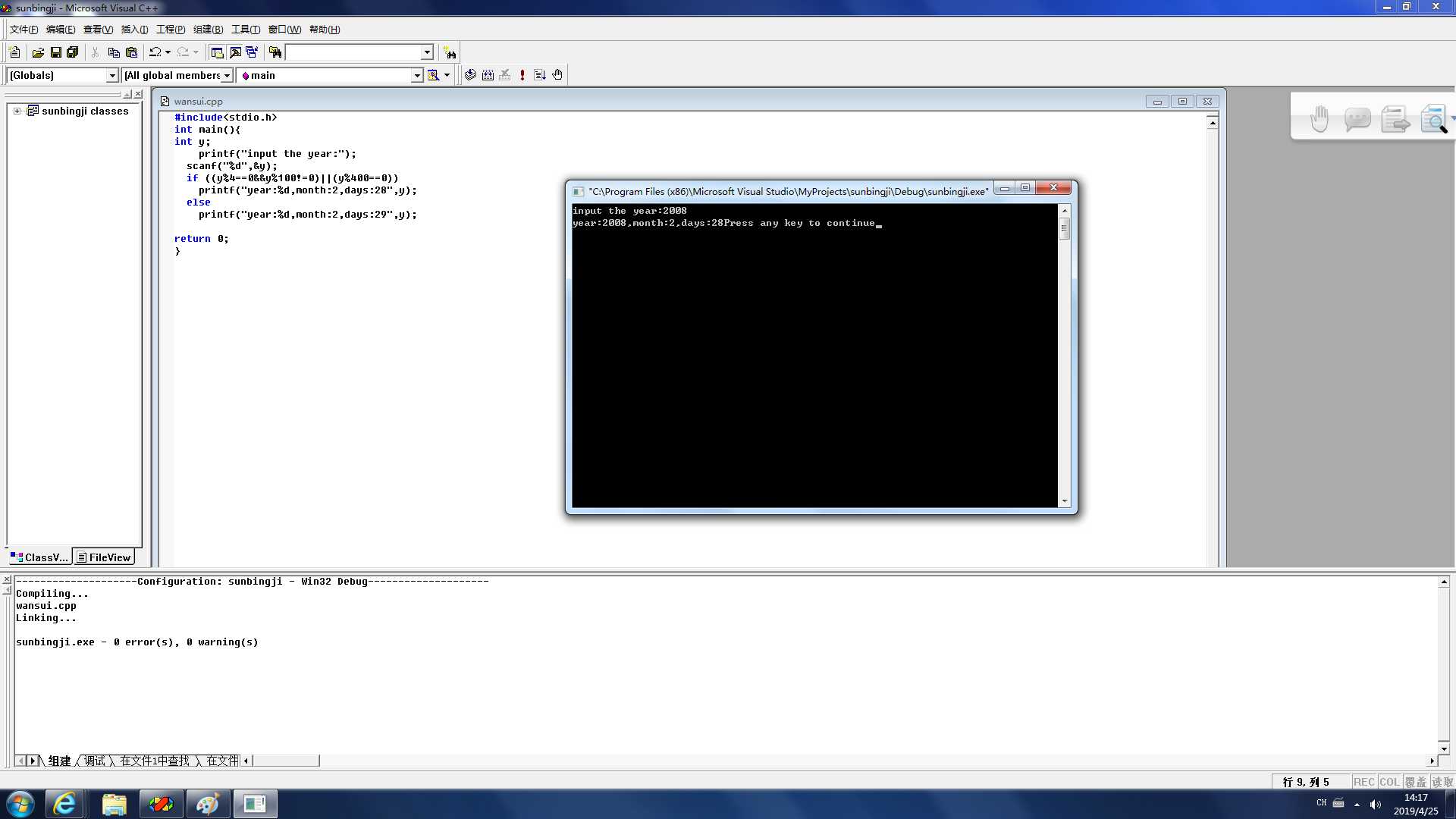Open the 工具(T) menu

coord(246,30)
